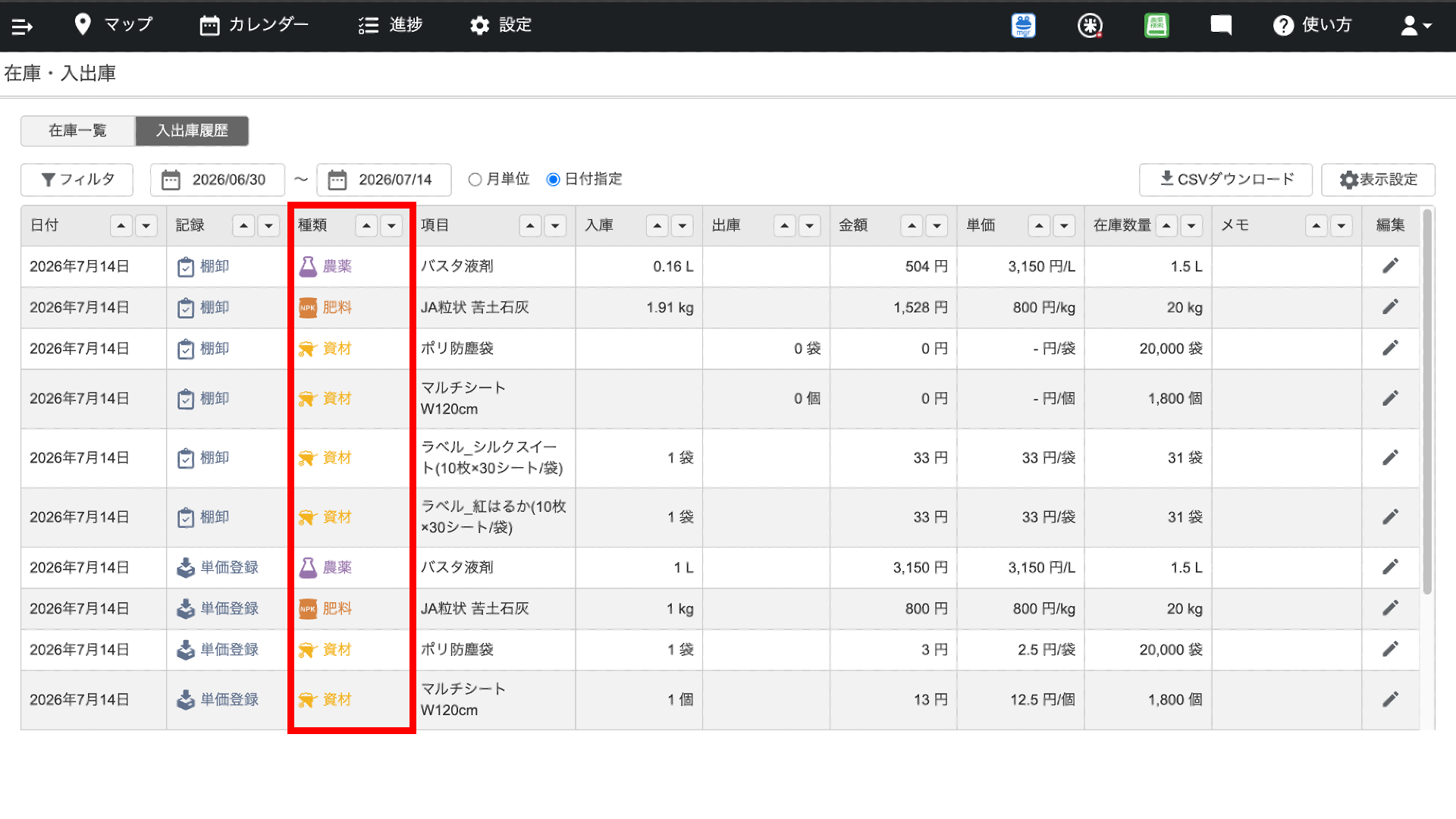Click the table vertical scrollbar
Viewport: 1456px width, 819px height.
tap(1427, 402)
